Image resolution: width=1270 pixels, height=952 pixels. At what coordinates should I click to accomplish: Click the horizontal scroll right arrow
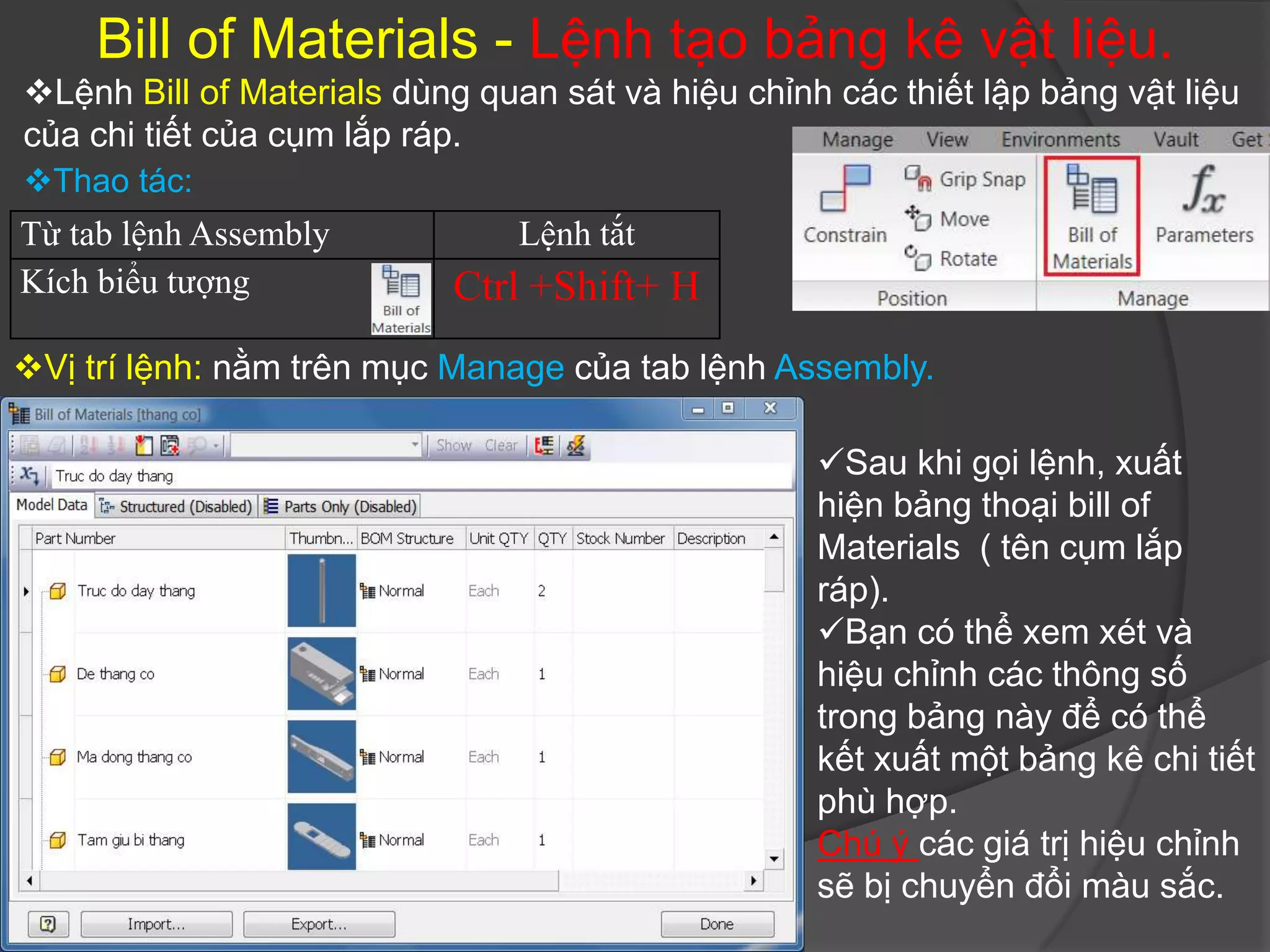tap(753, 881)
